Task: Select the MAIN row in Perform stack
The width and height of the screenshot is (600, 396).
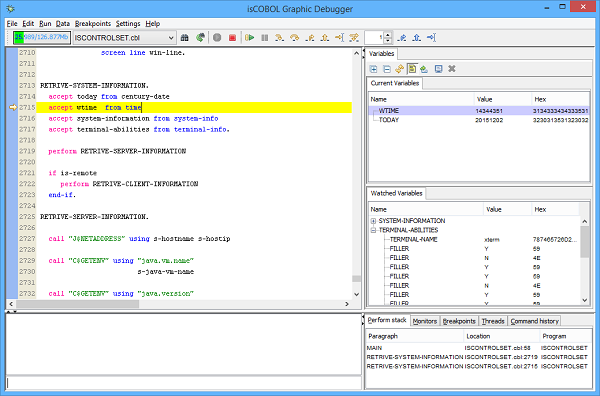Action: [478, 348]
